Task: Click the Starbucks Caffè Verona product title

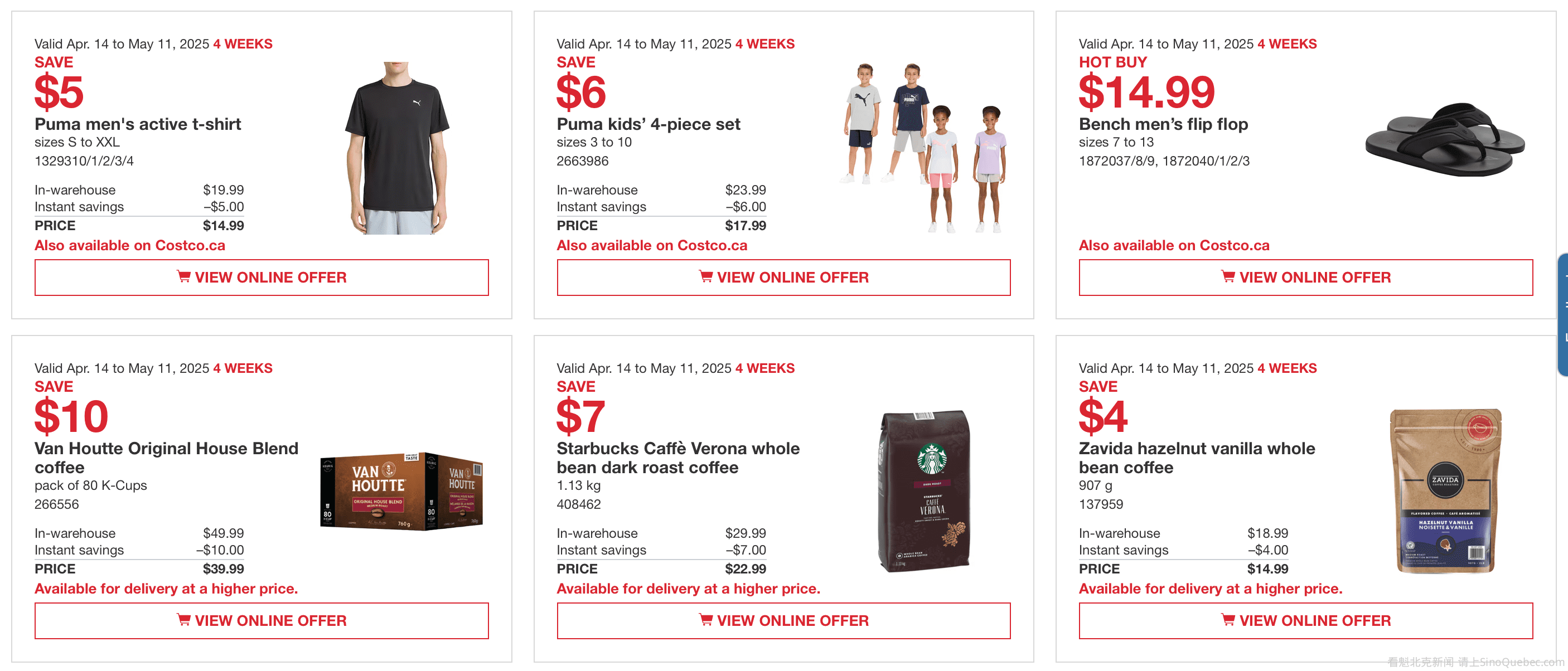Action: coord(677,458)
